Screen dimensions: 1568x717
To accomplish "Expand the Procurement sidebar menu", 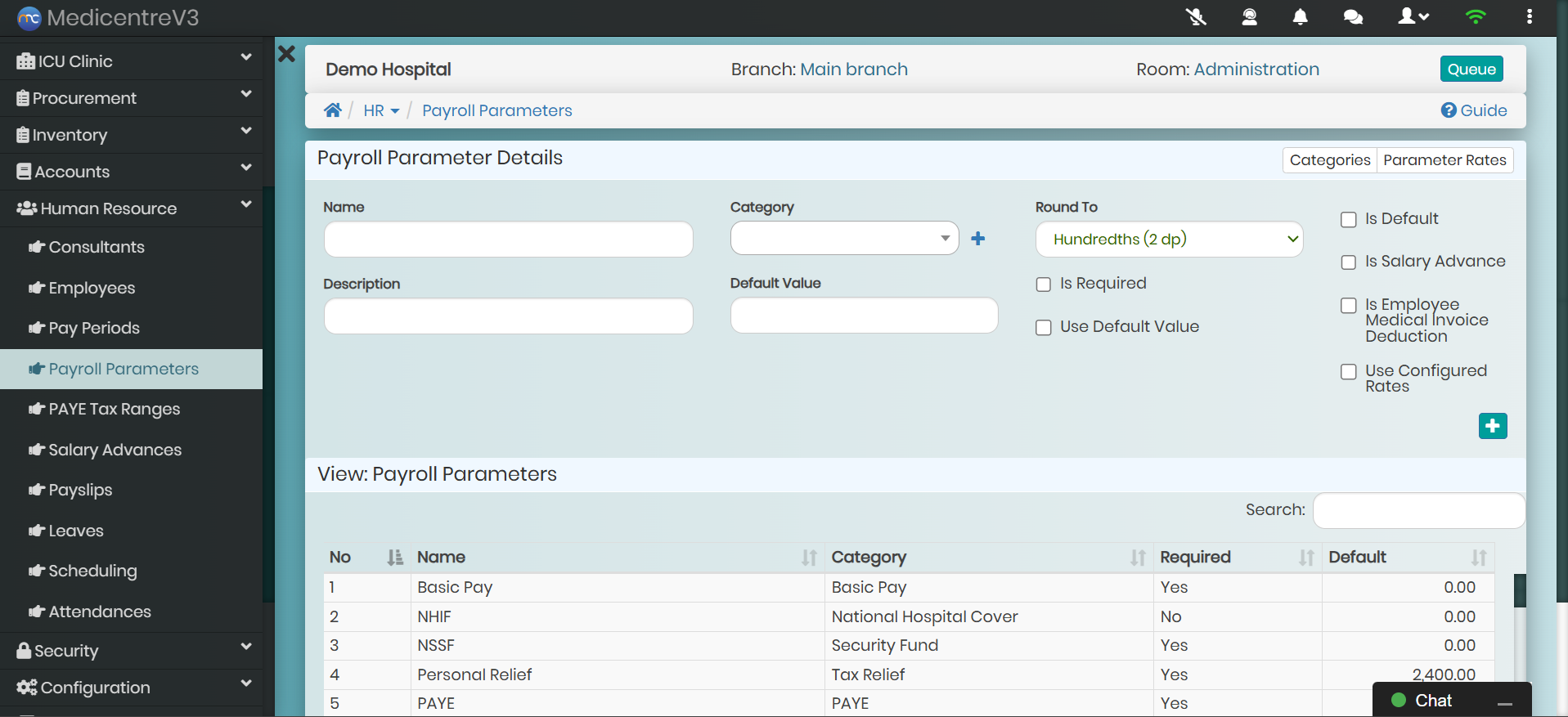I will coord(131,98).
